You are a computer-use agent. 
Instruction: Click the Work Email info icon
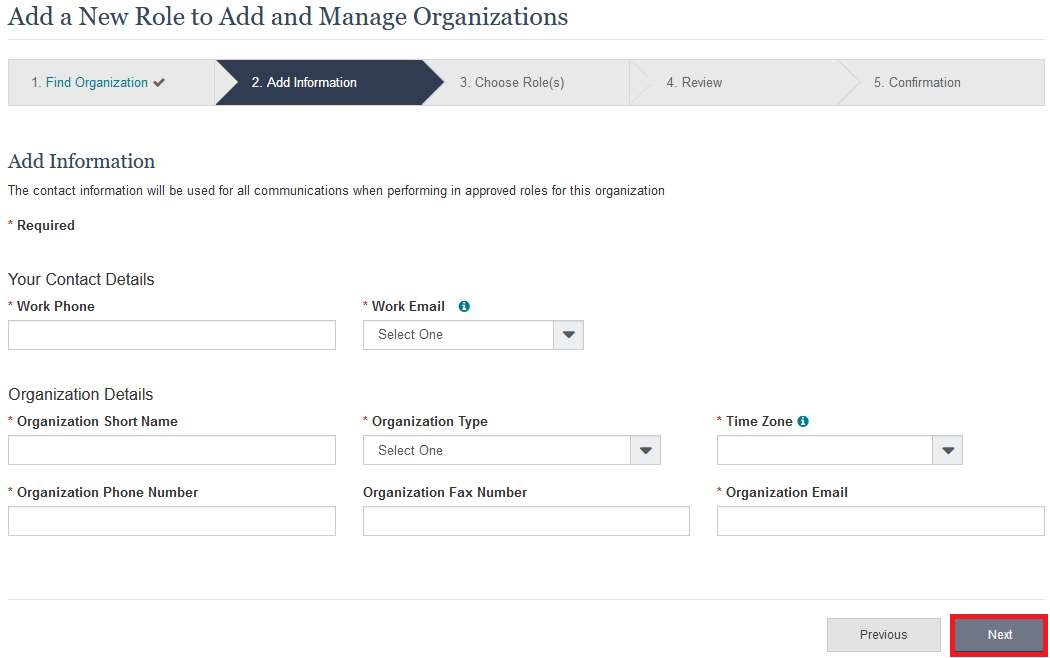click(x=464, y=307)
